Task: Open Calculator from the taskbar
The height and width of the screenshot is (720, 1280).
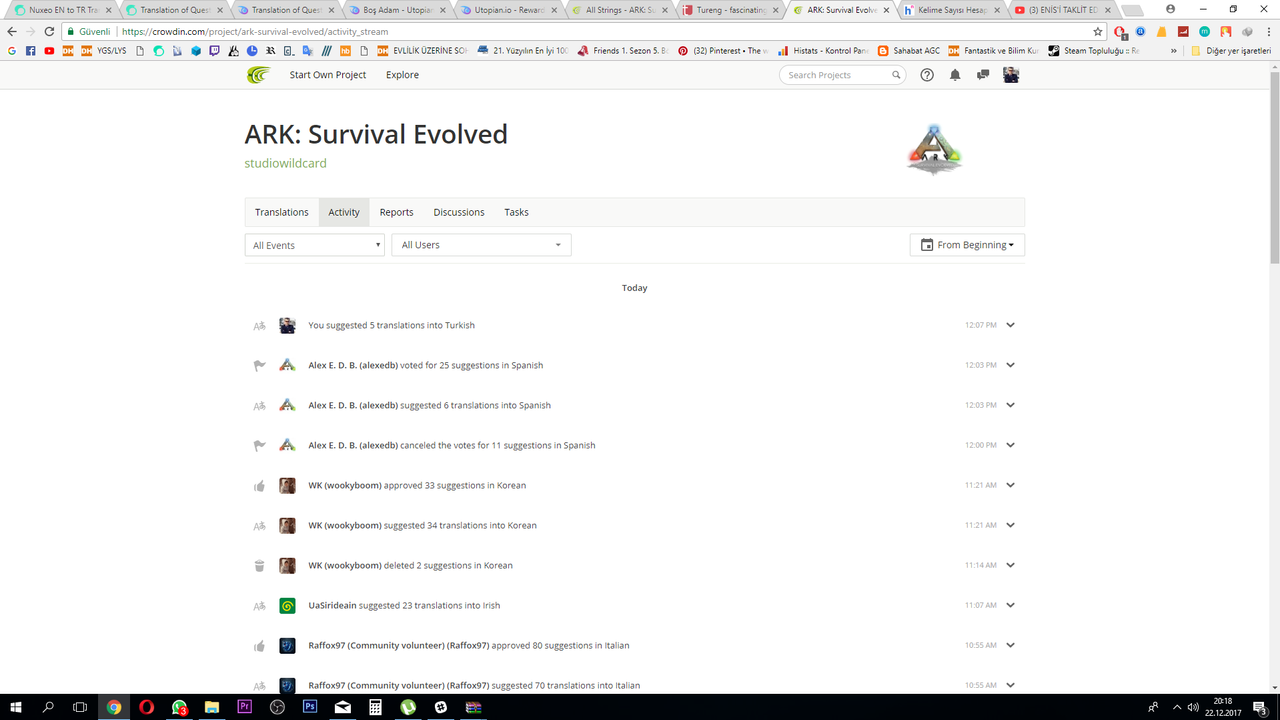Action: click(x=375, y=707)
